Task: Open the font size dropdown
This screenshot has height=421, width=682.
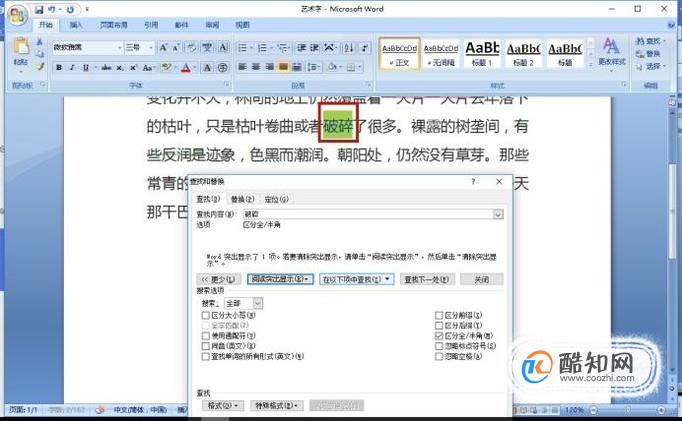Action: 150,47
